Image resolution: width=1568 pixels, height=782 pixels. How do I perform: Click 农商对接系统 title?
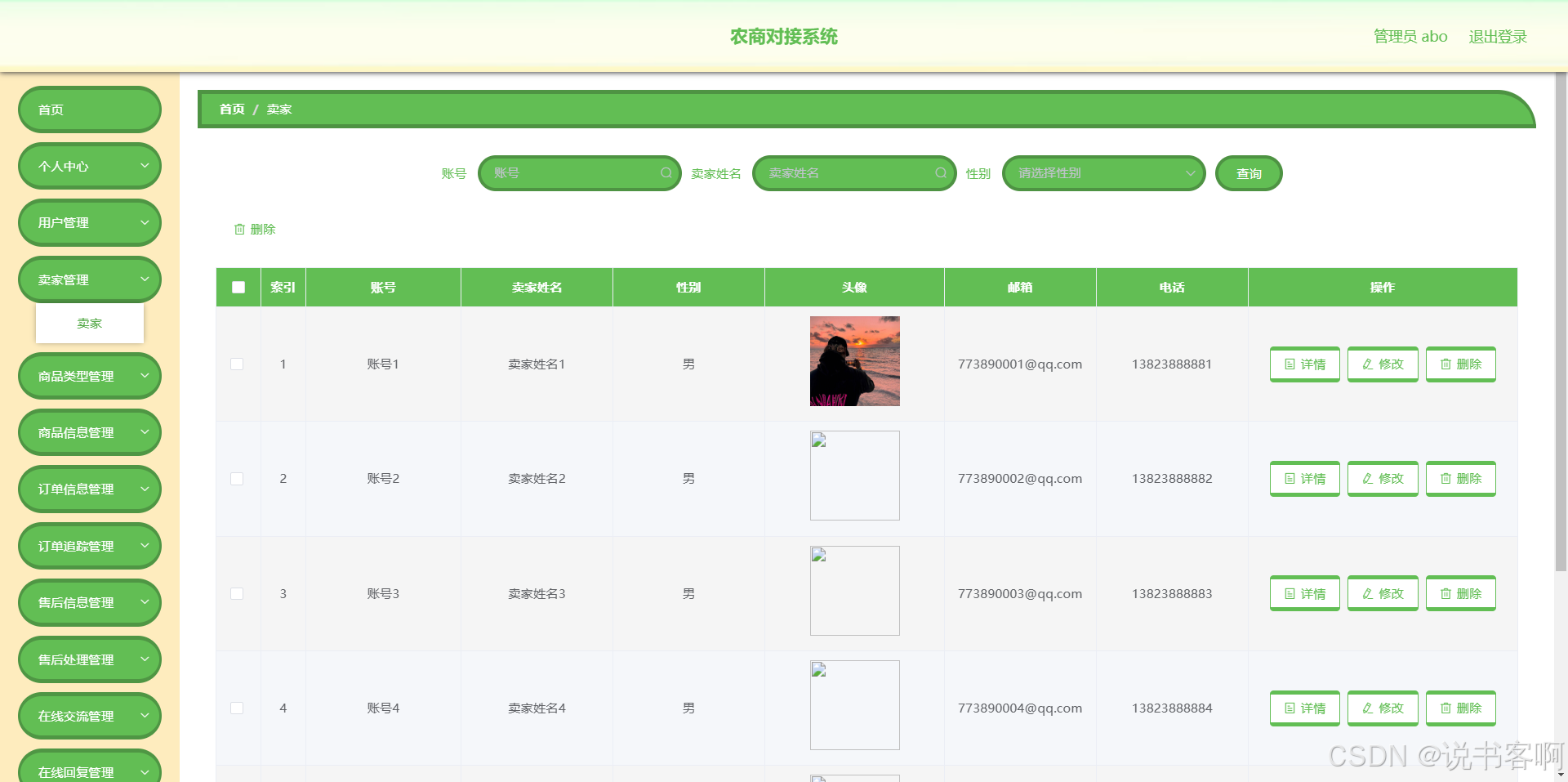click(784, 37)
